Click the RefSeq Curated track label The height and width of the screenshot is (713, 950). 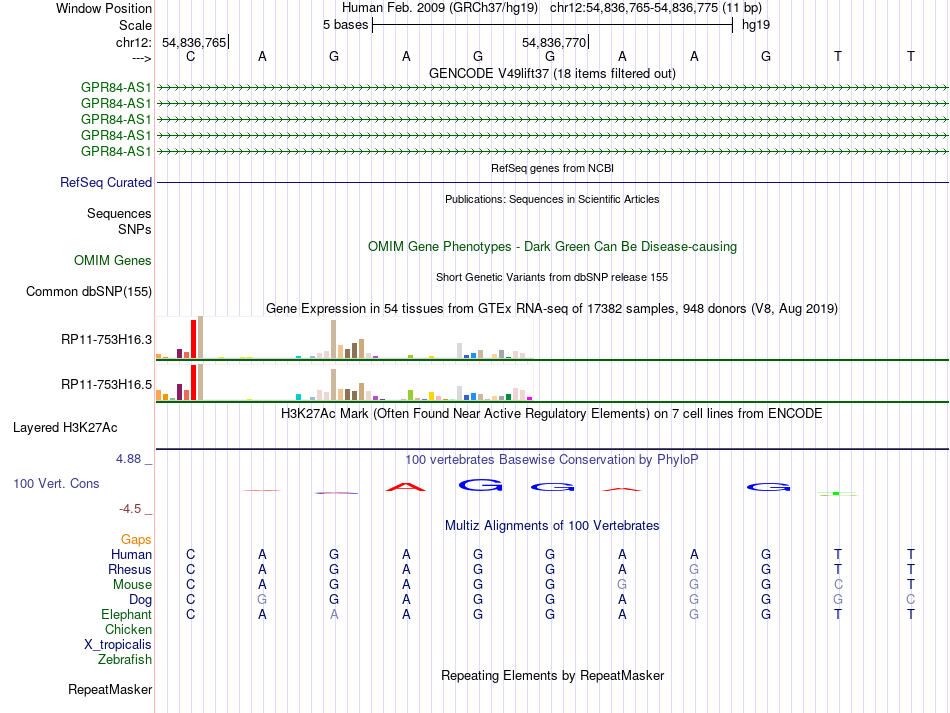(106, 182)
